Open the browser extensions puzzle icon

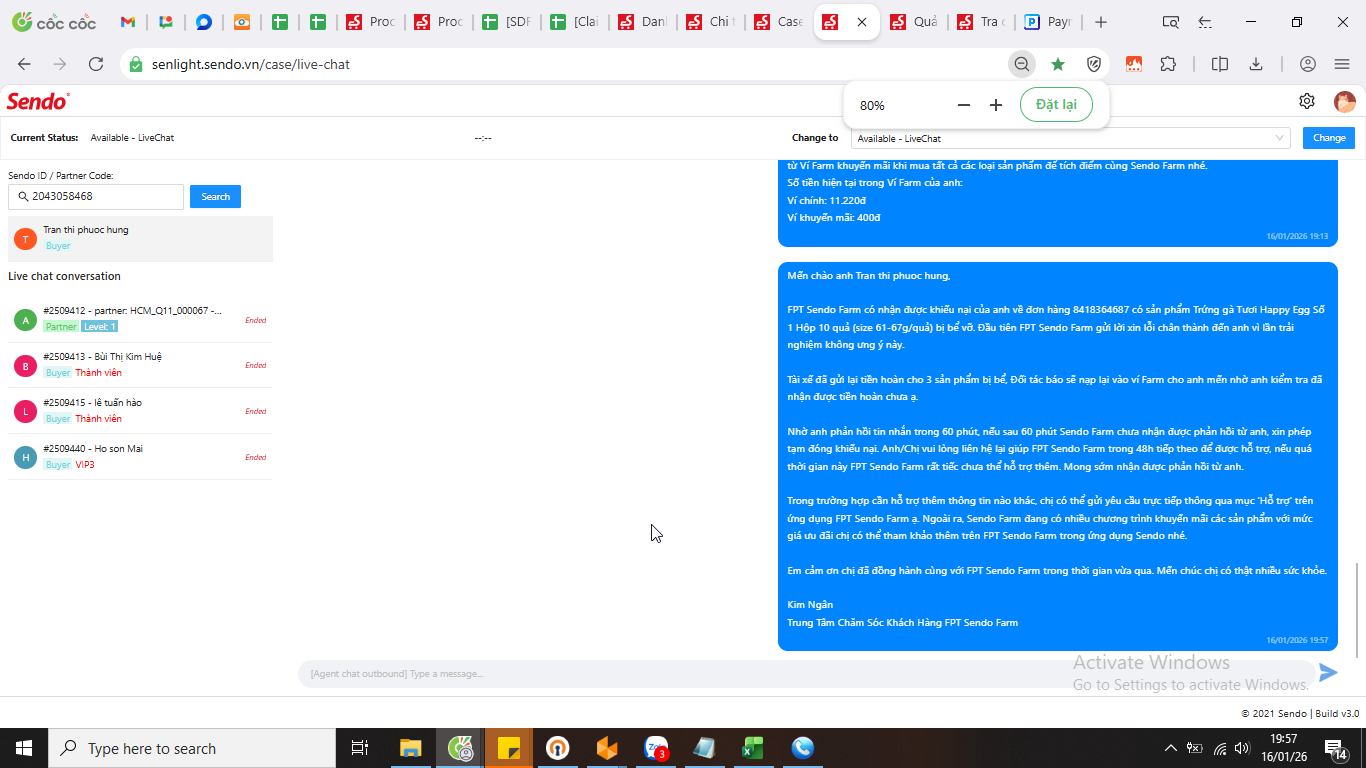pos(1168,64)
